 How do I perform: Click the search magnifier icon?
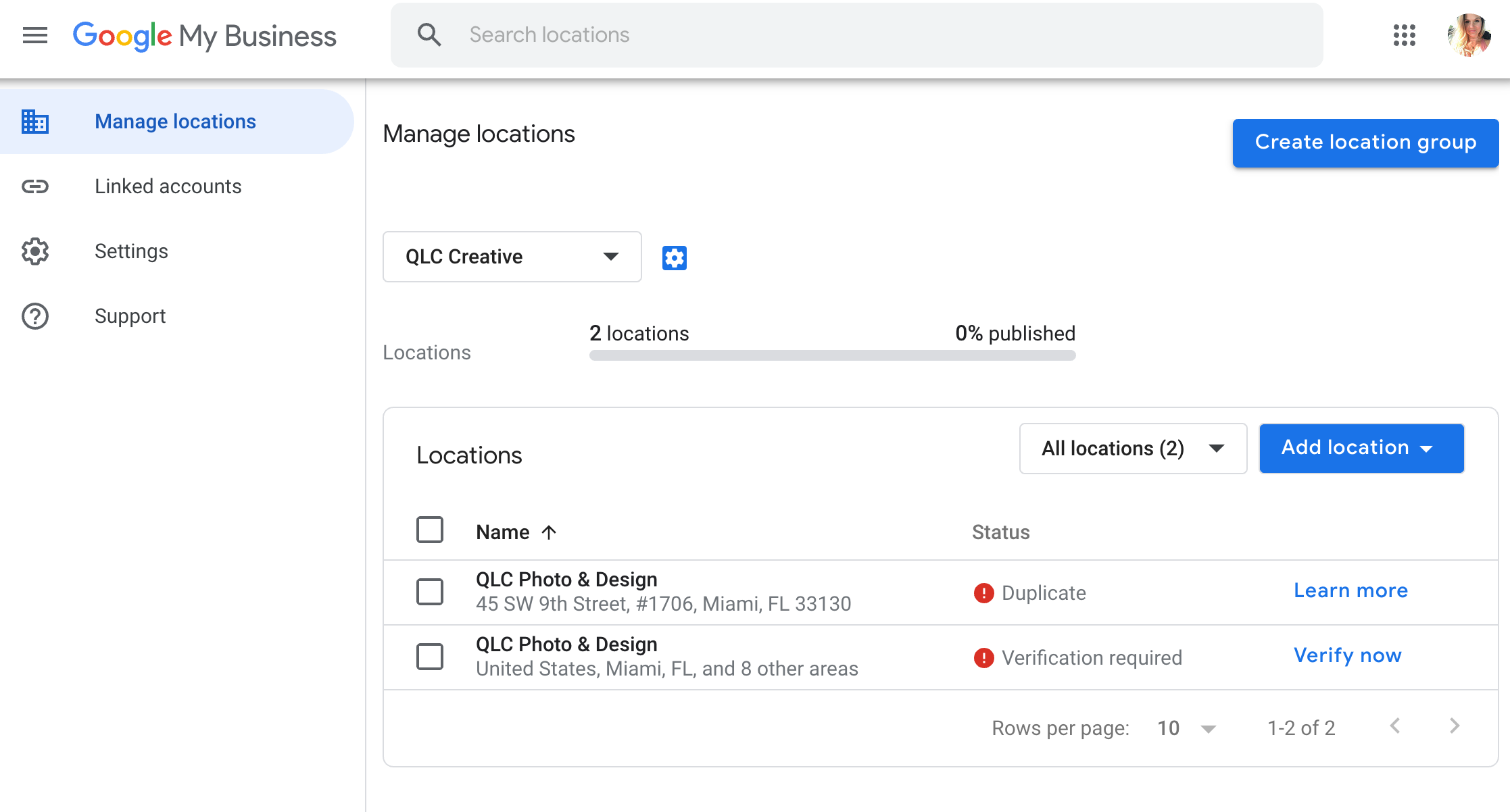click(x=429, y=34)
